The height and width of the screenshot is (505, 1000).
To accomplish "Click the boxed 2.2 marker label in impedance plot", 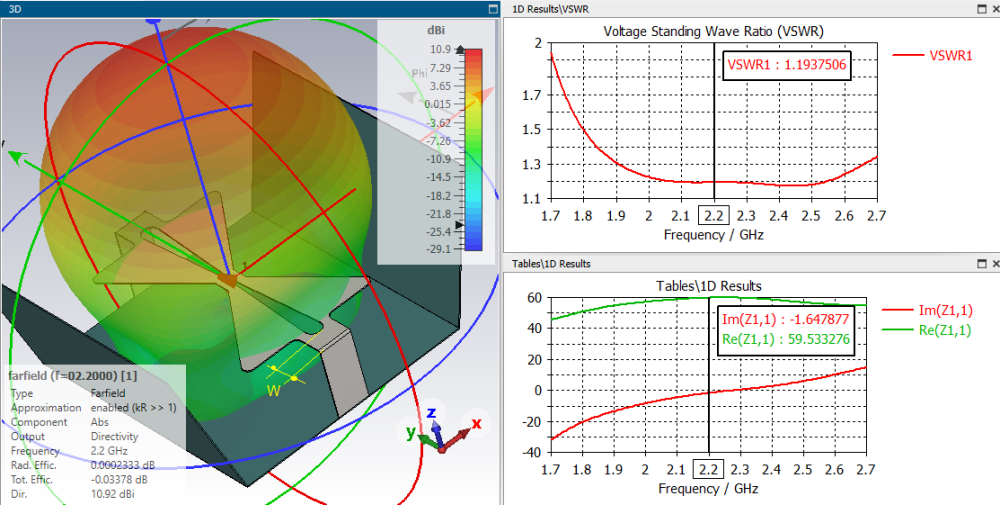I will [709, 470].
